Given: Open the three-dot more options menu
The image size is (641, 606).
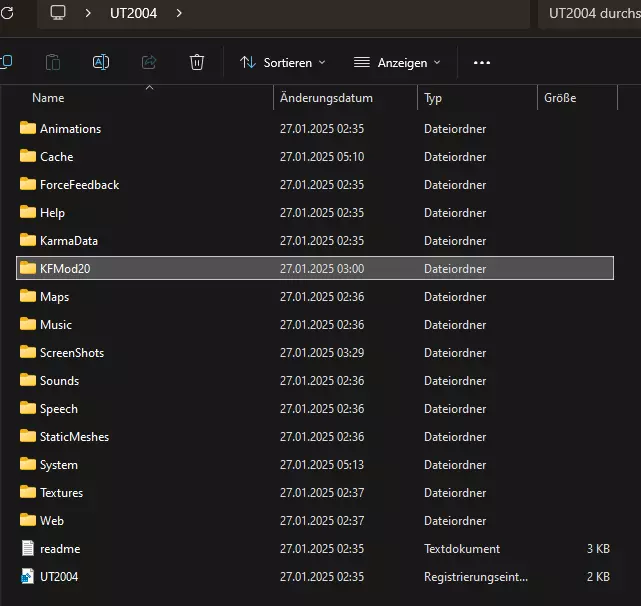Looking at the screenshot, I should [482, 63].
